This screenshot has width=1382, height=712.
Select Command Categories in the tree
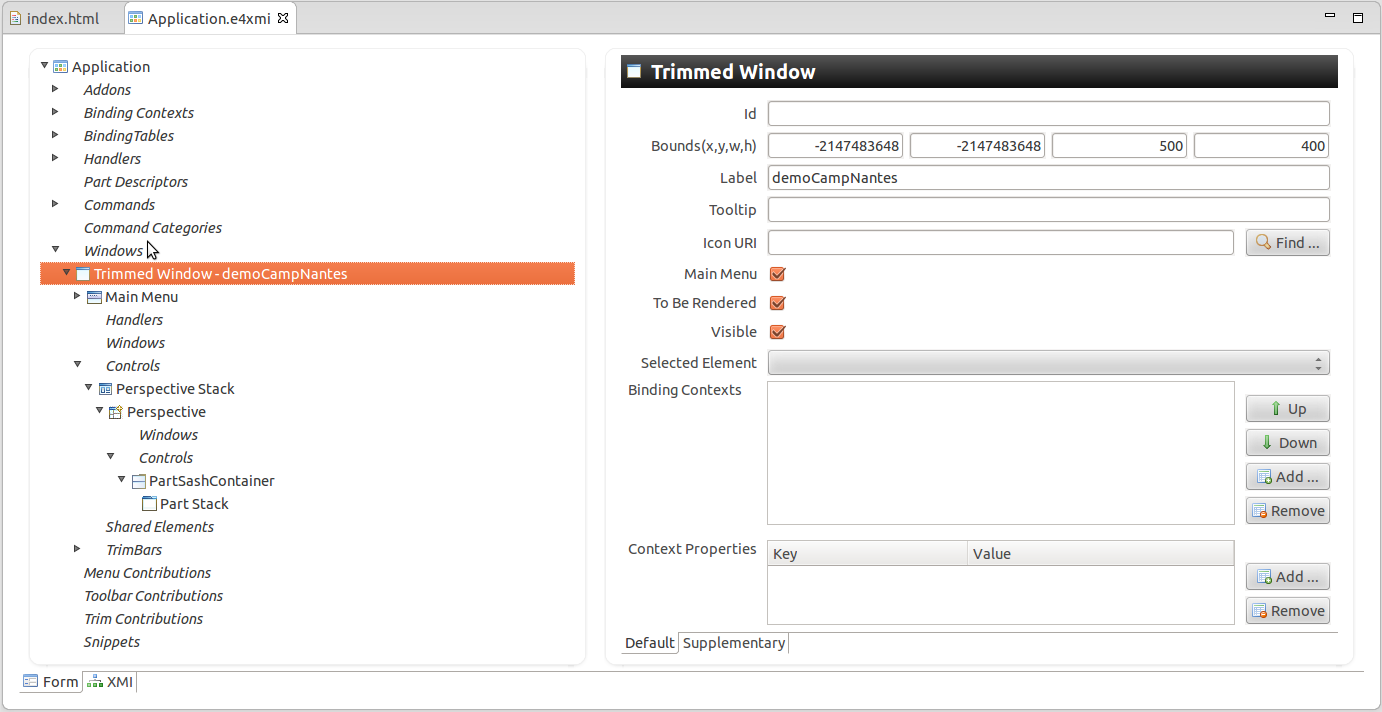point(153,228)
